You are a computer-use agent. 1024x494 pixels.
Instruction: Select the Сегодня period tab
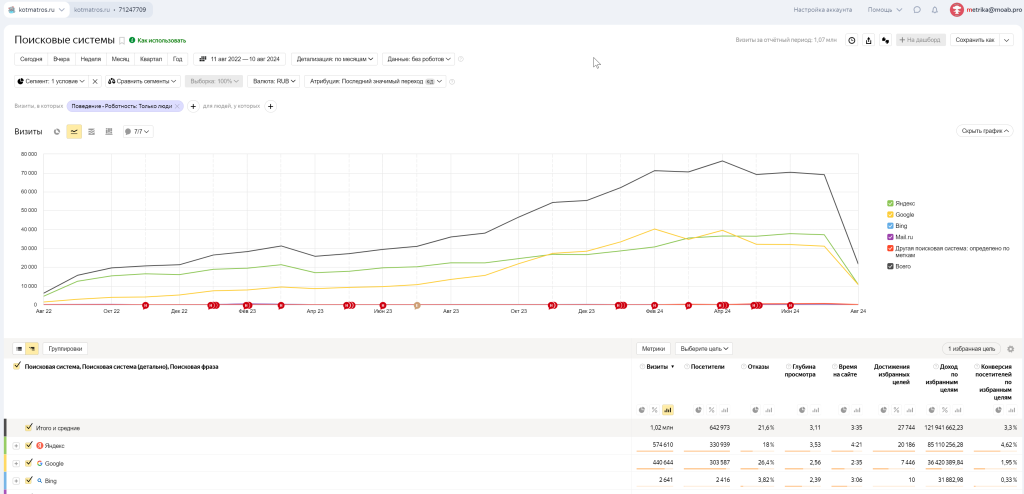tap(31, 59)
